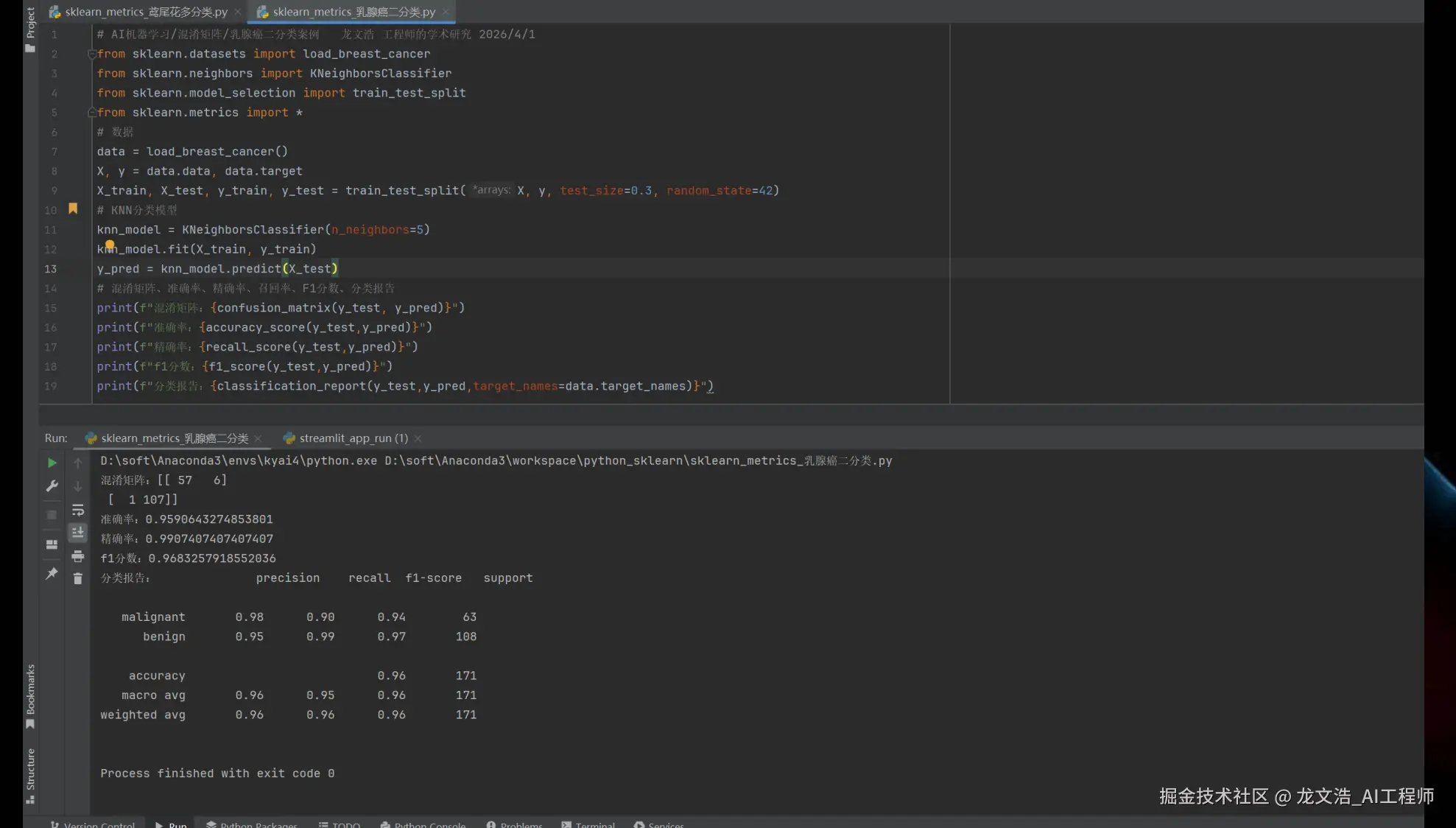The image size is (1456, 828).
Task: Open run configuration wrench icon
Action: pyautogui.click(x=52, y=486)
